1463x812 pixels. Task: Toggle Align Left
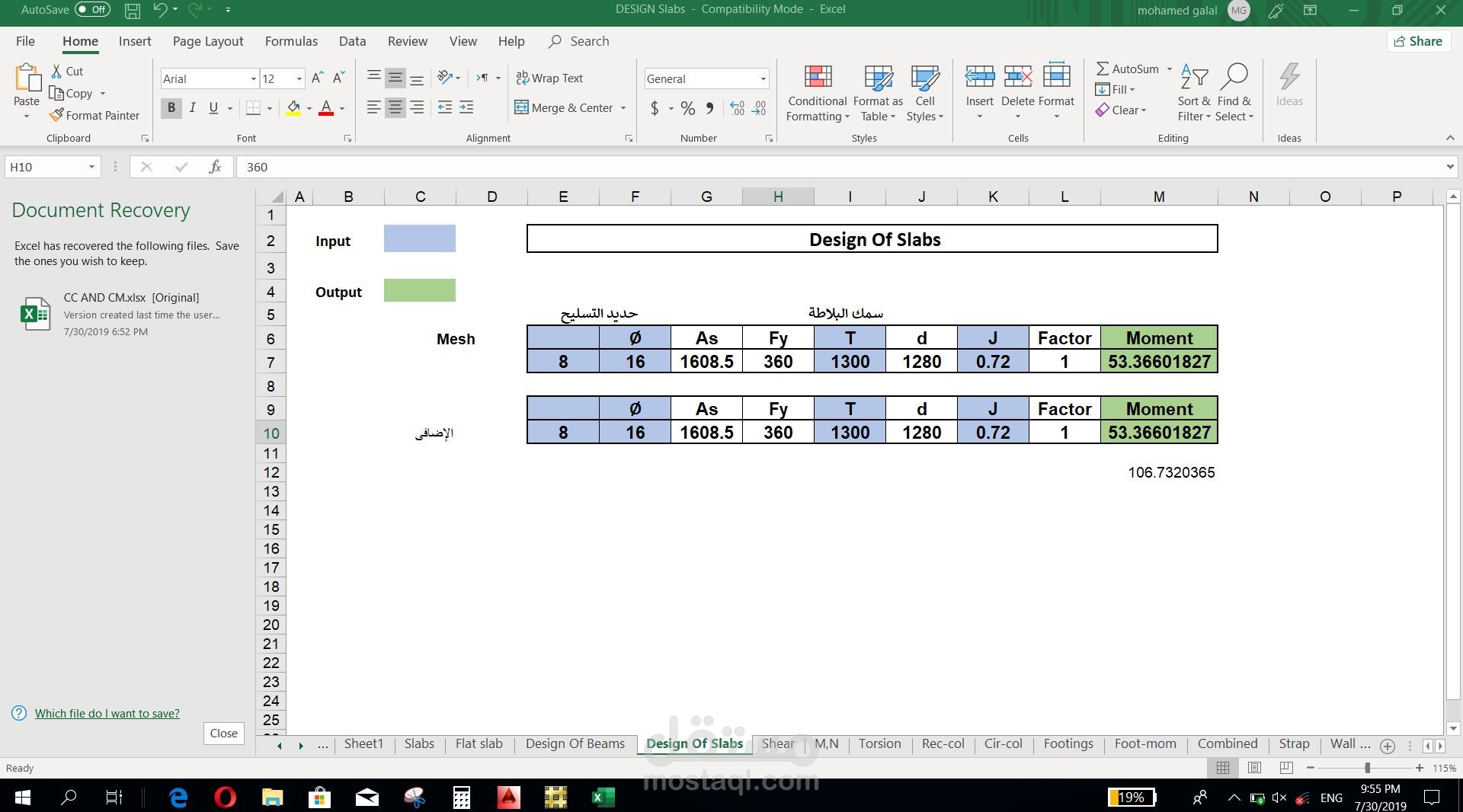click(x=373, y=107)
